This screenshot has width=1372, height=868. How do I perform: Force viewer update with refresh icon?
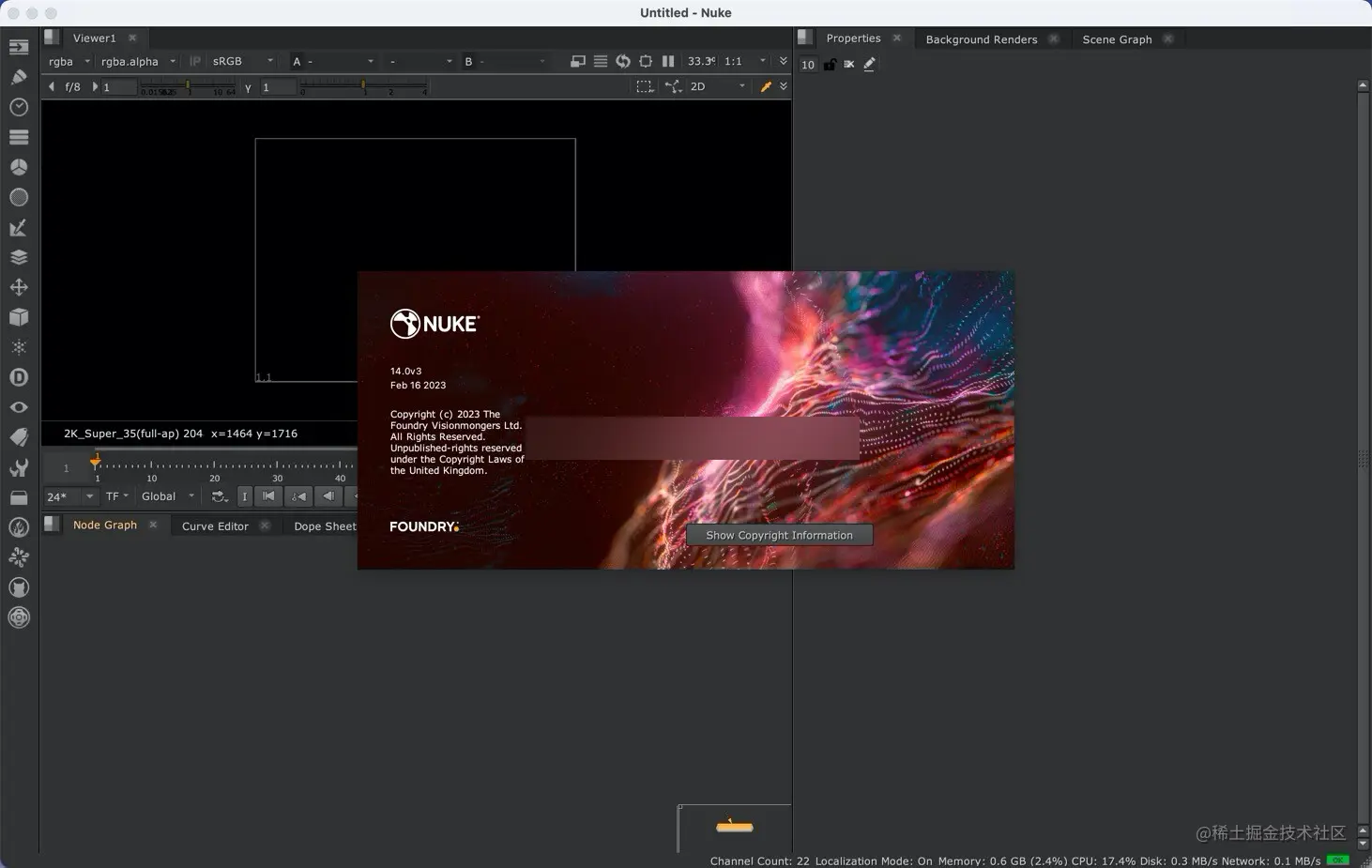coord(623,61)
